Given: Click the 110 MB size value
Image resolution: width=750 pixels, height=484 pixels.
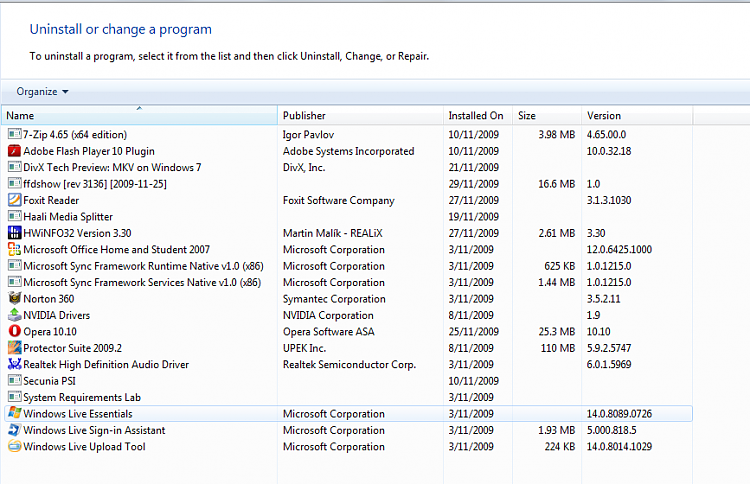Looking at the screenshot, I should point(558,348).
